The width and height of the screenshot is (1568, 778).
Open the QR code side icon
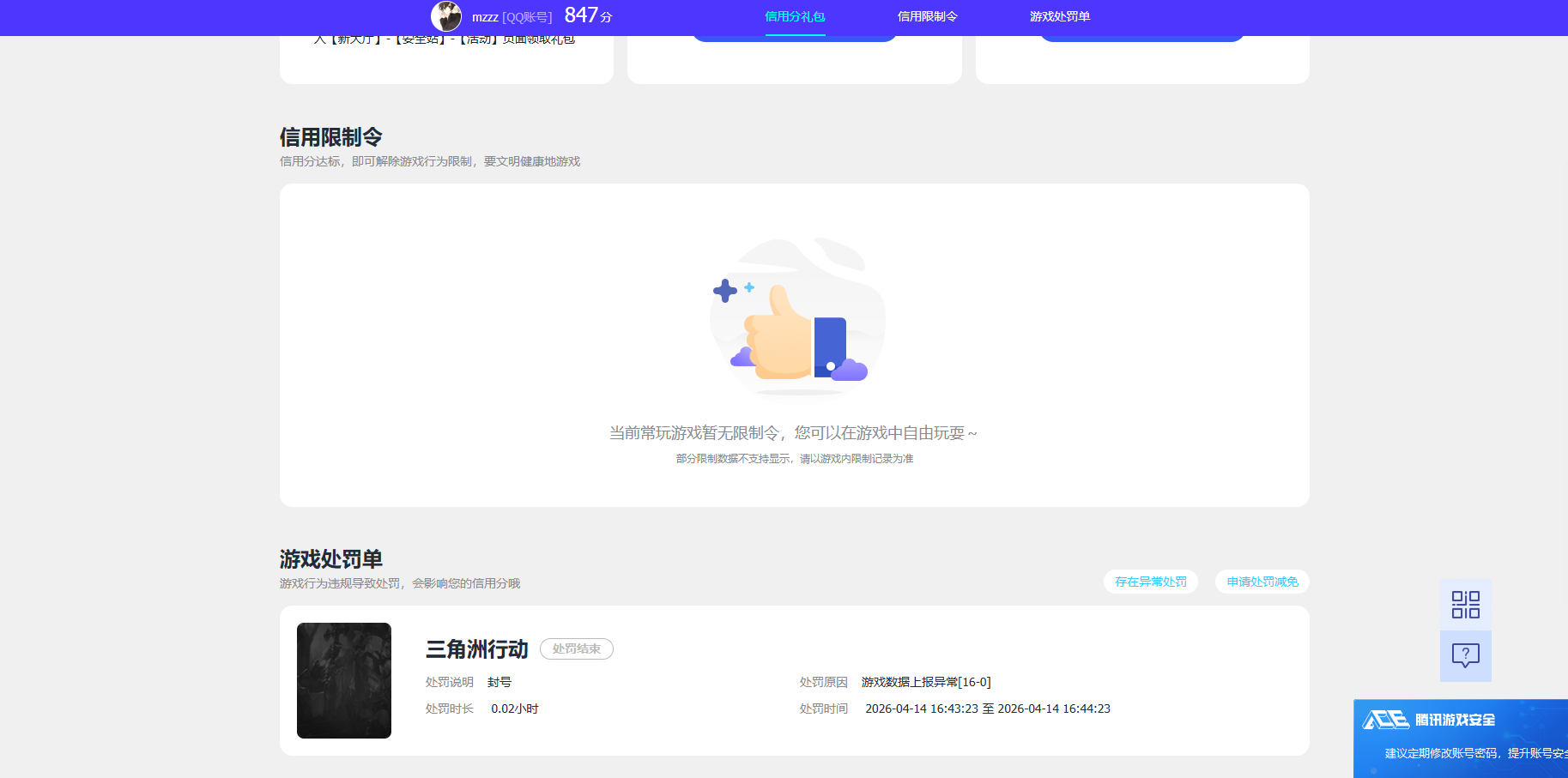click(x=1465, y=605)
